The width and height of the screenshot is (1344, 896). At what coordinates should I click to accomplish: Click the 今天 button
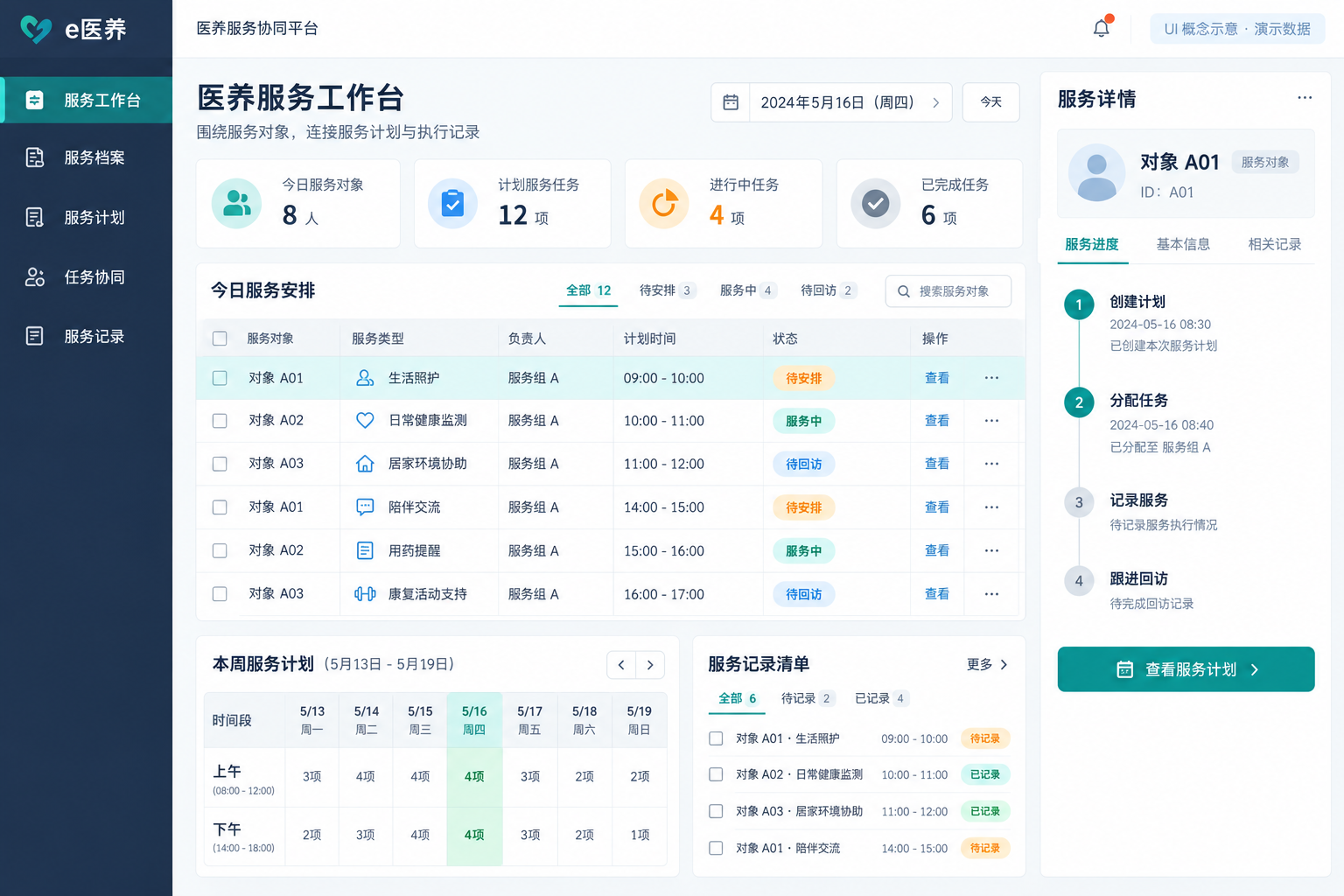(x=991, y=102)
